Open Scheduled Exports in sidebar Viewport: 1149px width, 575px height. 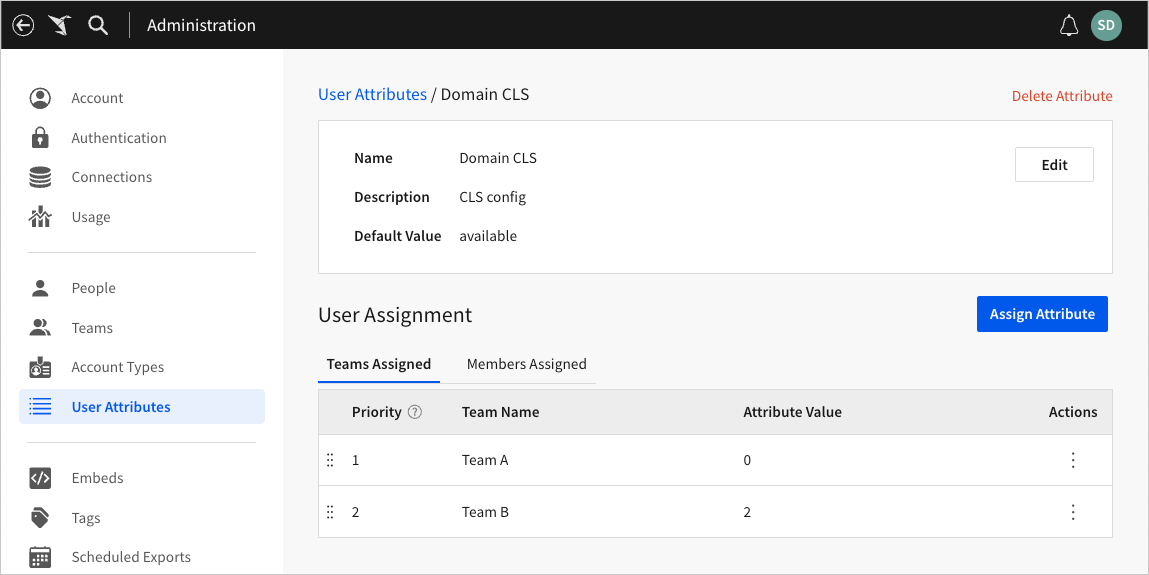click(131, 557)
